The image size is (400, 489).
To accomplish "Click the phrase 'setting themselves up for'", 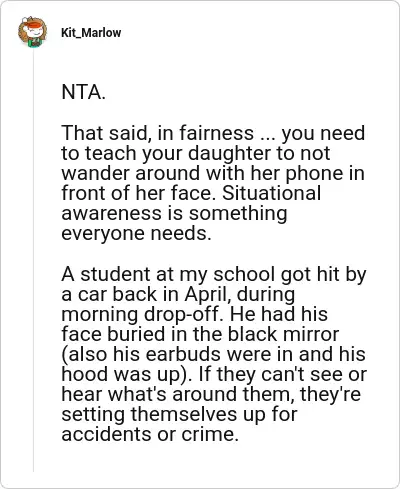I will point(179,414).
